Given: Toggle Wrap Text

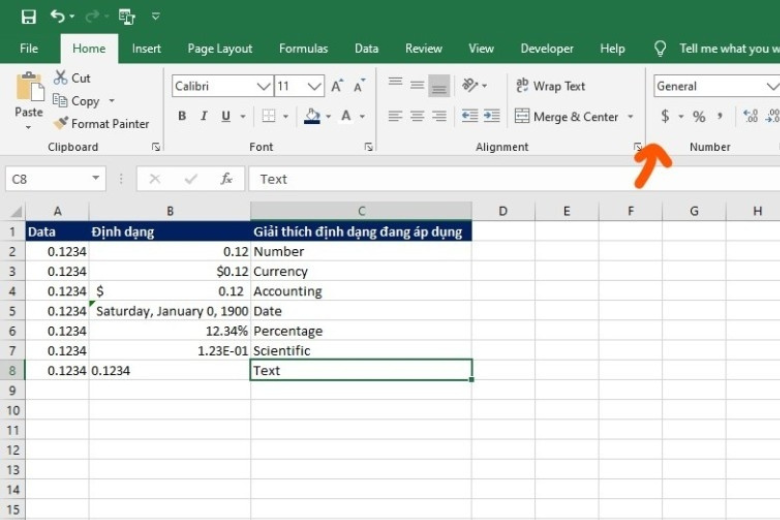Looking at the screenshot, I should [550, 86].
